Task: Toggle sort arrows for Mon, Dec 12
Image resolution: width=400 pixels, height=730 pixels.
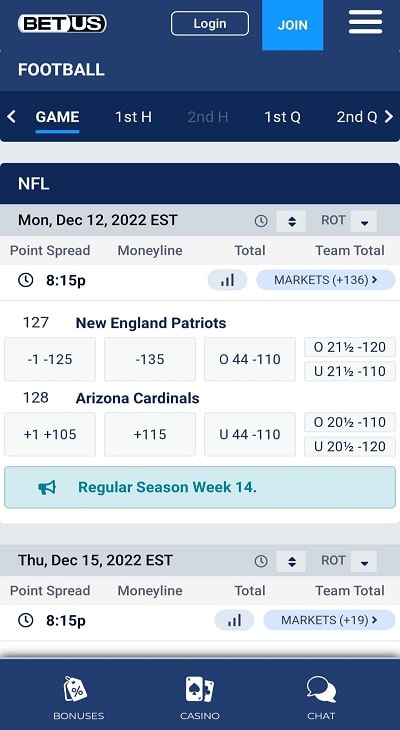Action: click(292, 221)
